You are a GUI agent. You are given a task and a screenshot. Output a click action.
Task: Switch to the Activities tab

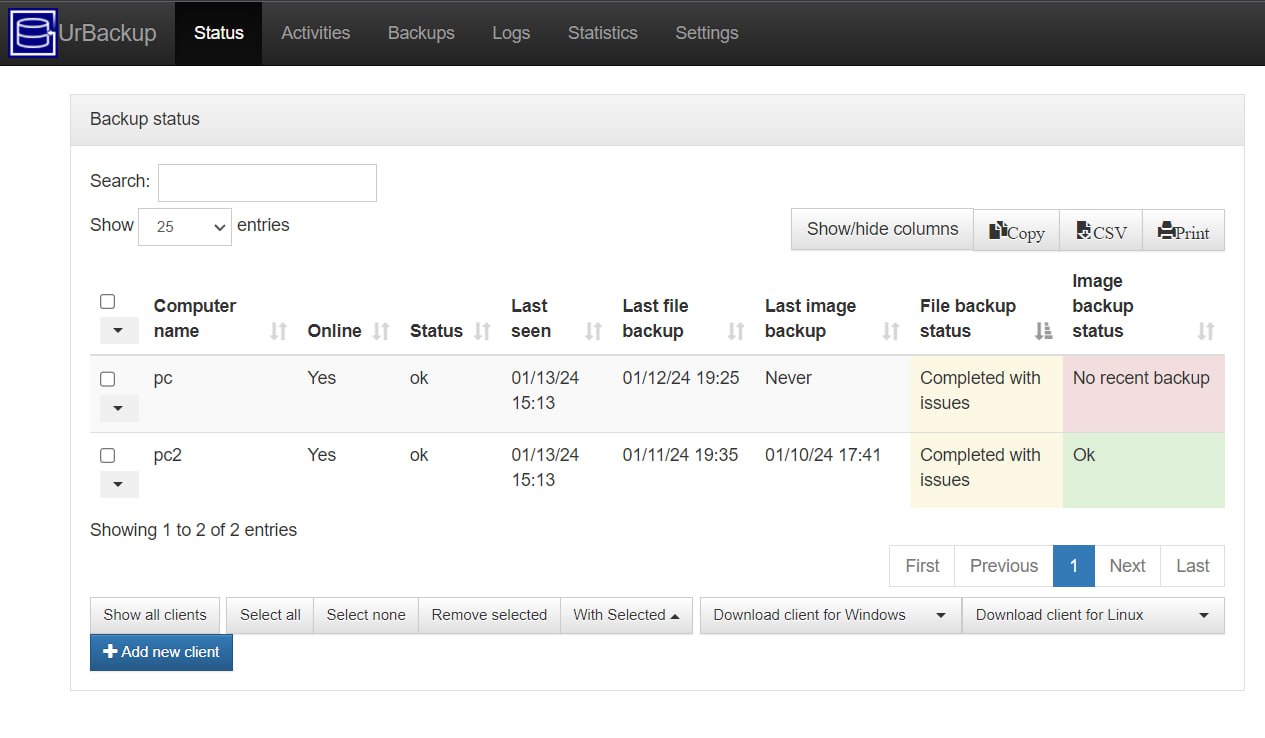(315, 33)
